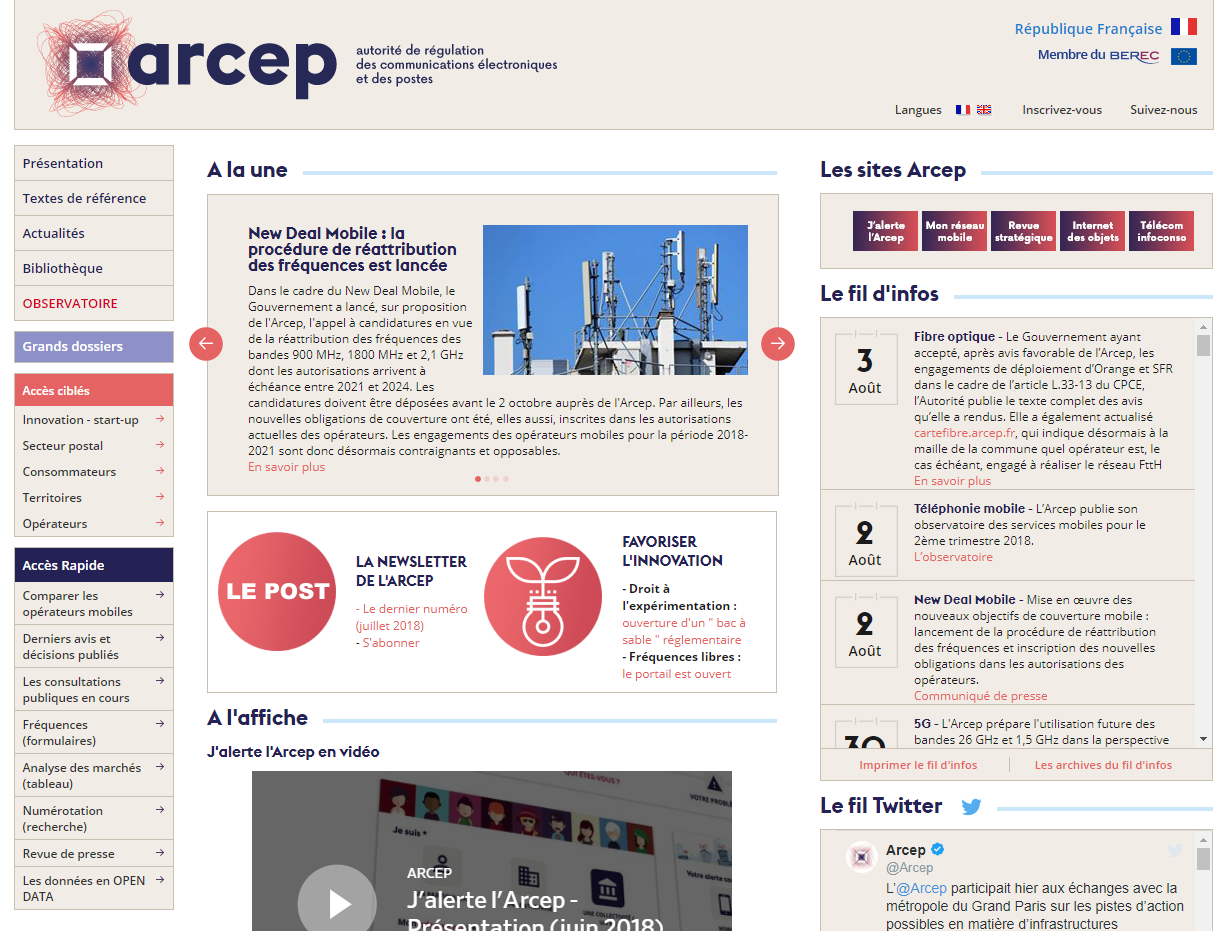1219x931 pixels.
Task: Click the Arcep avatar in Twitter feed
Action: point(862,858)
